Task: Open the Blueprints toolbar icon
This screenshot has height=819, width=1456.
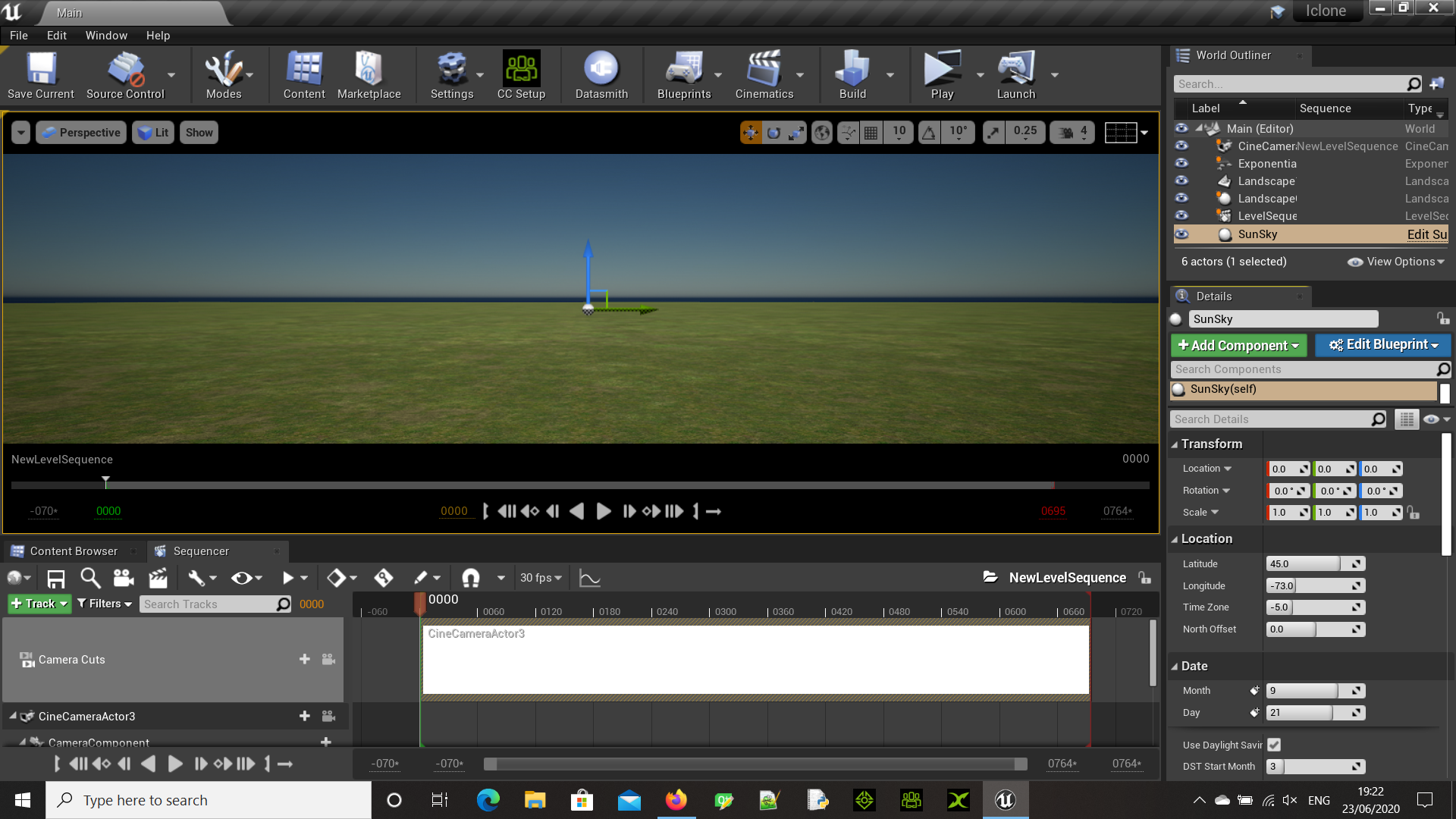Action: pyautogui.click(x=684, y=75)
